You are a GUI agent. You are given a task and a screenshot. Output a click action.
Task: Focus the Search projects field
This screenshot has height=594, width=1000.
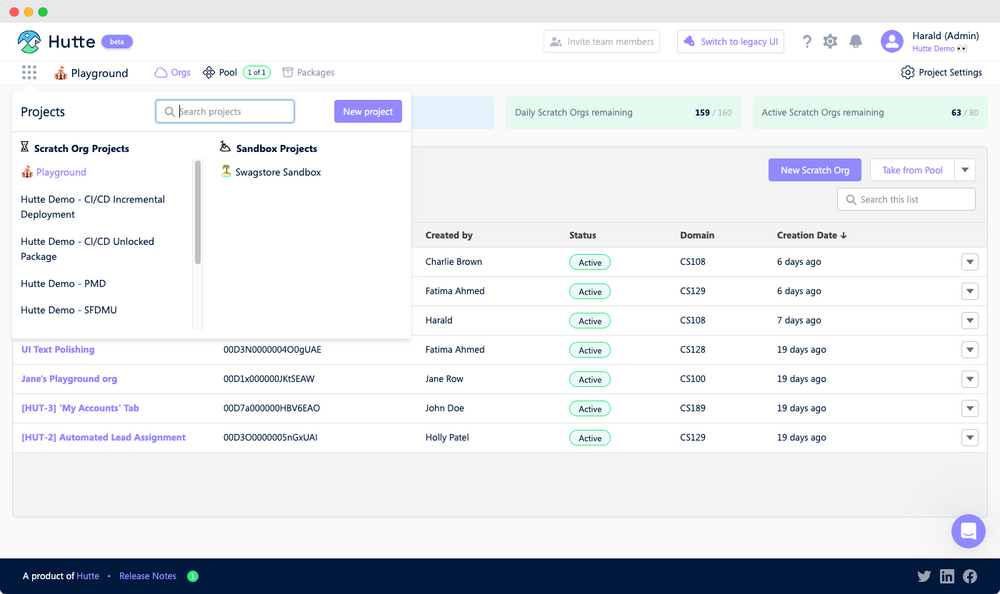(x=225, y=112)
